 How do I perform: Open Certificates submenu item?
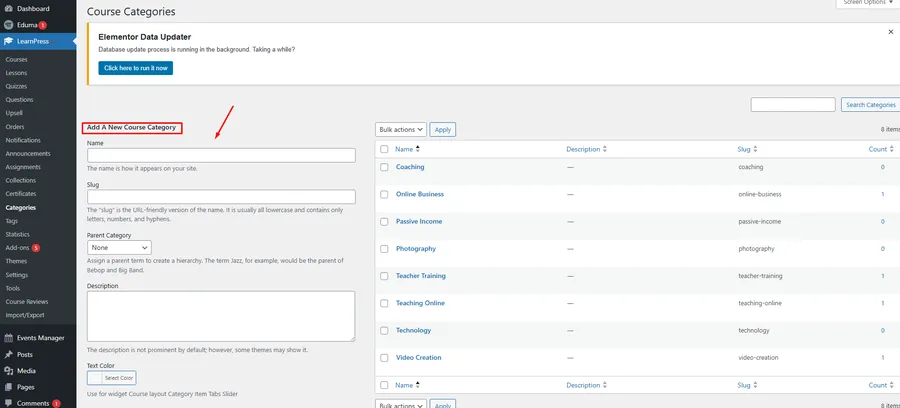coord(21,194)
